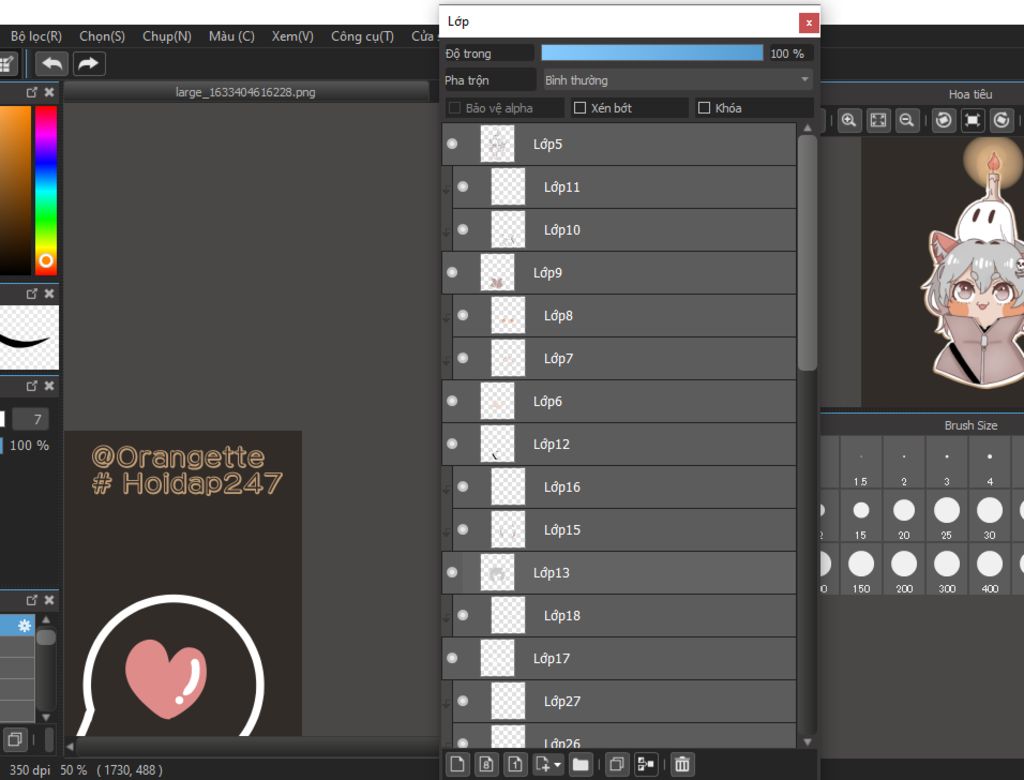
Task: Select the Lớp27 layer
Action: click(x=624, y=701)
